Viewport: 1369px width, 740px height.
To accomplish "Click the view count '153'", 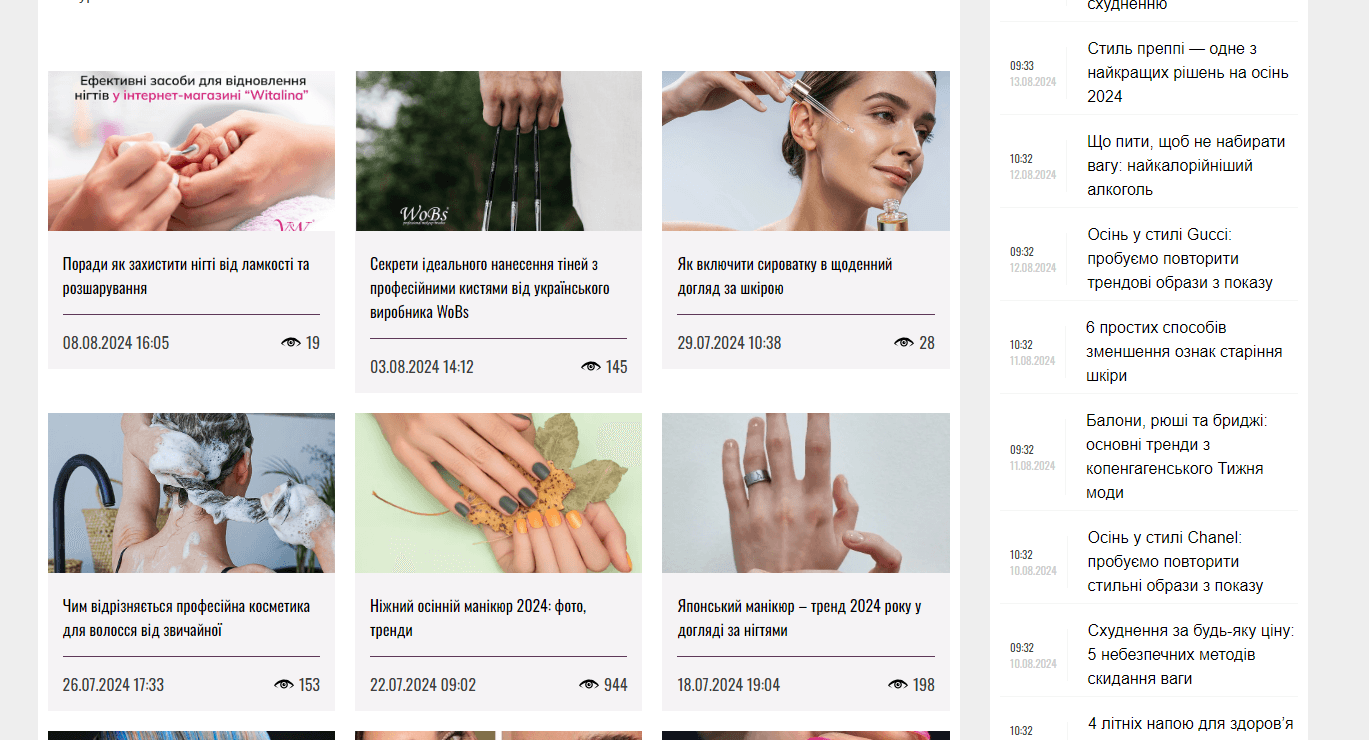I will coord(309,685).
